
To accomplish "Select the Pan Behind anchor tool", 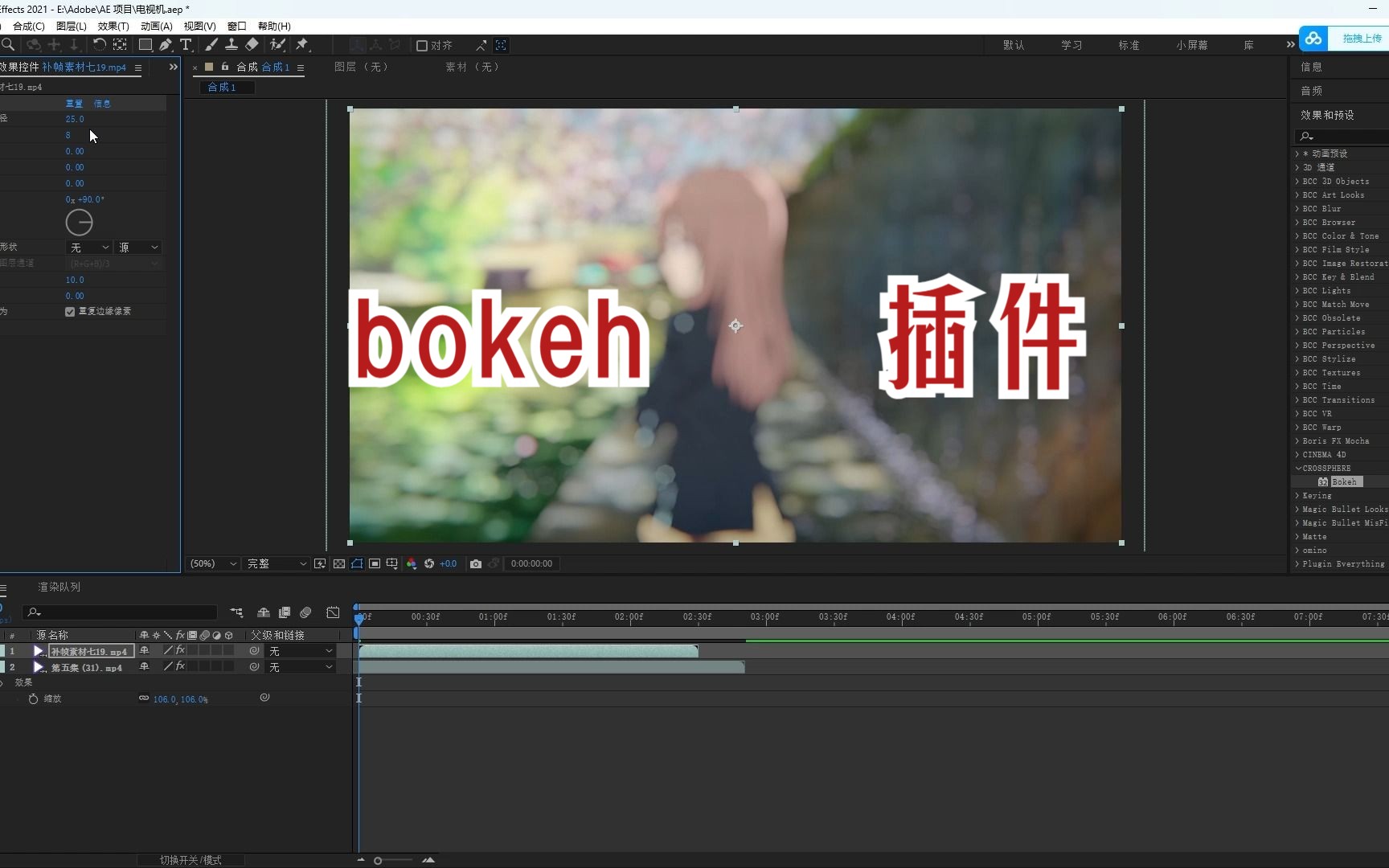I will [x=120, y=45].
